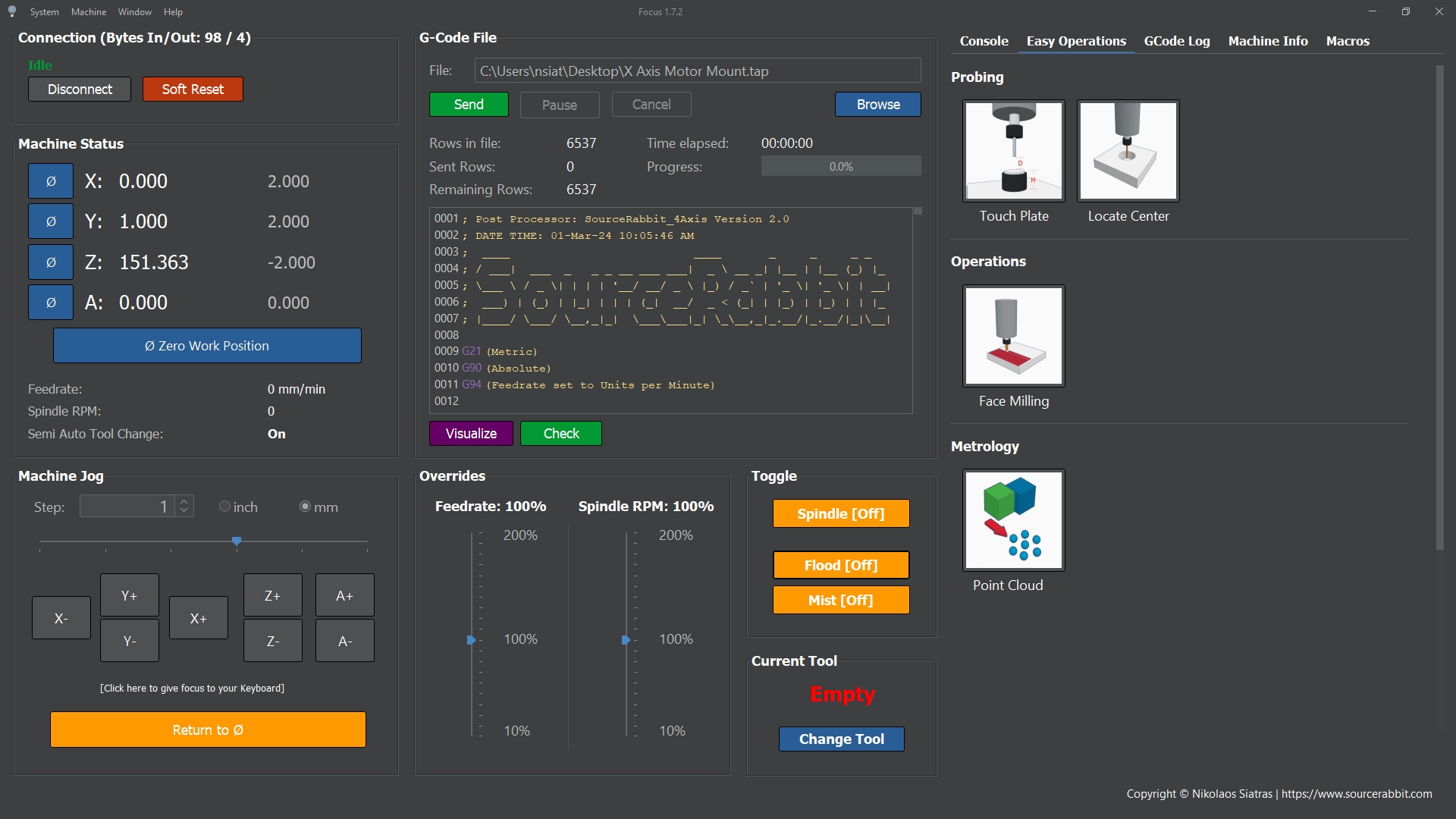Open the Touch Plate probing icon
The width and height of the screenshot is (1456, 819).
(1013, 151)
